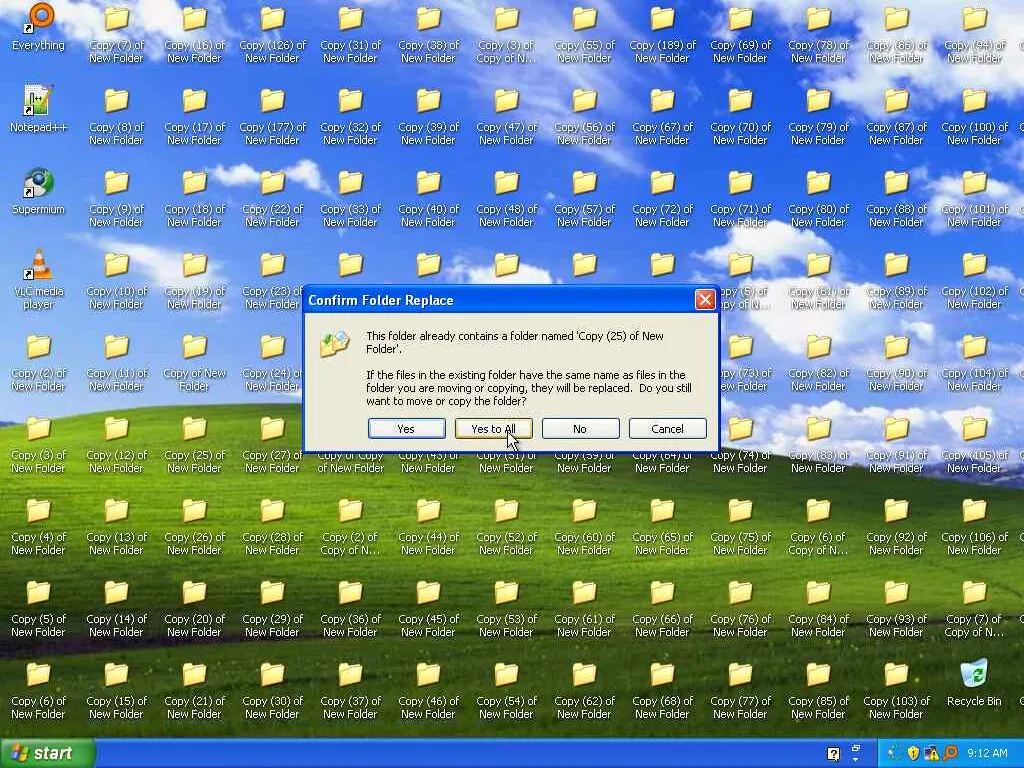1024x768 pixels.
Task: Select folder Copy (76) of New Folder
Action: pos(740,609)
